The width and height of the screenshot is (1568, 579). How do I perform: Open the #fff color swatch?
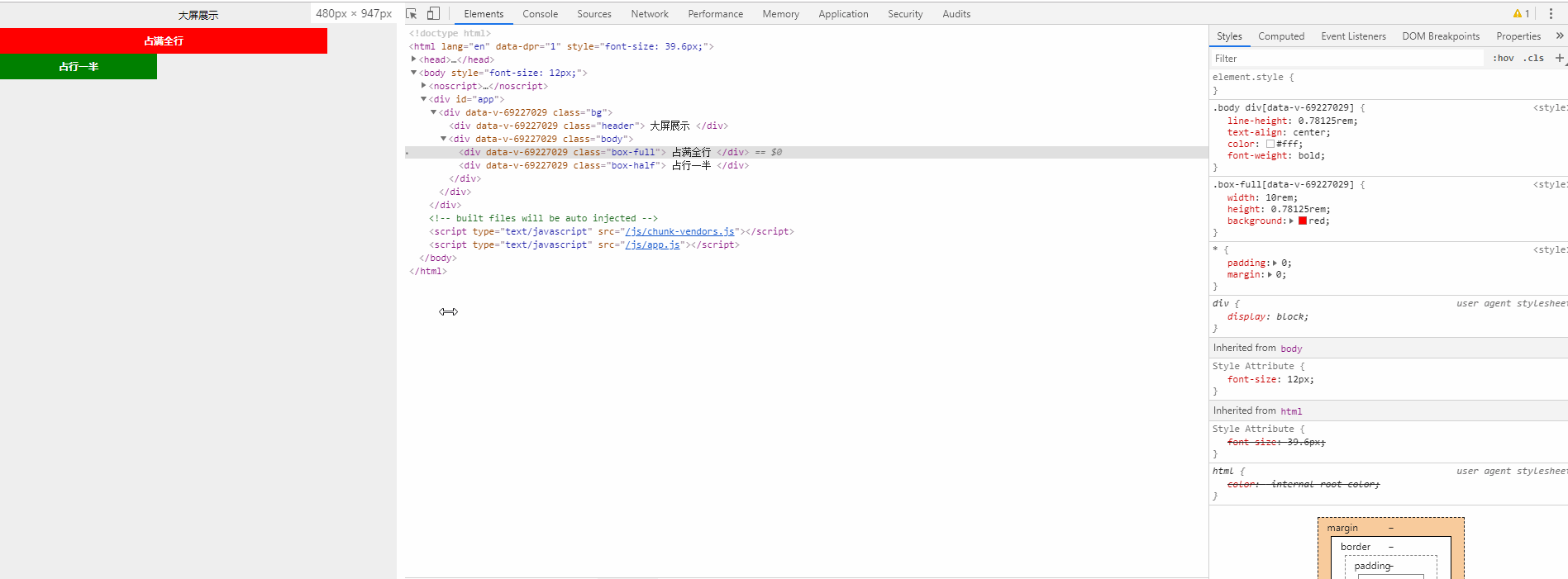pos(1270,145)
